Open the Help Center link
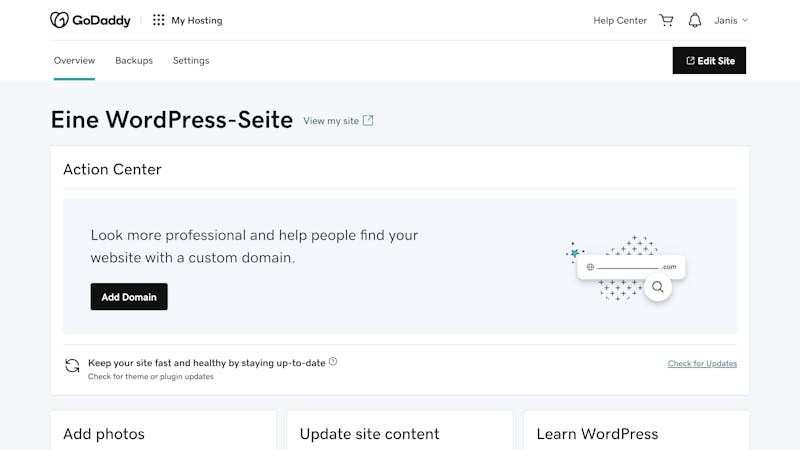The image size is (800, 450). point(620,20)
